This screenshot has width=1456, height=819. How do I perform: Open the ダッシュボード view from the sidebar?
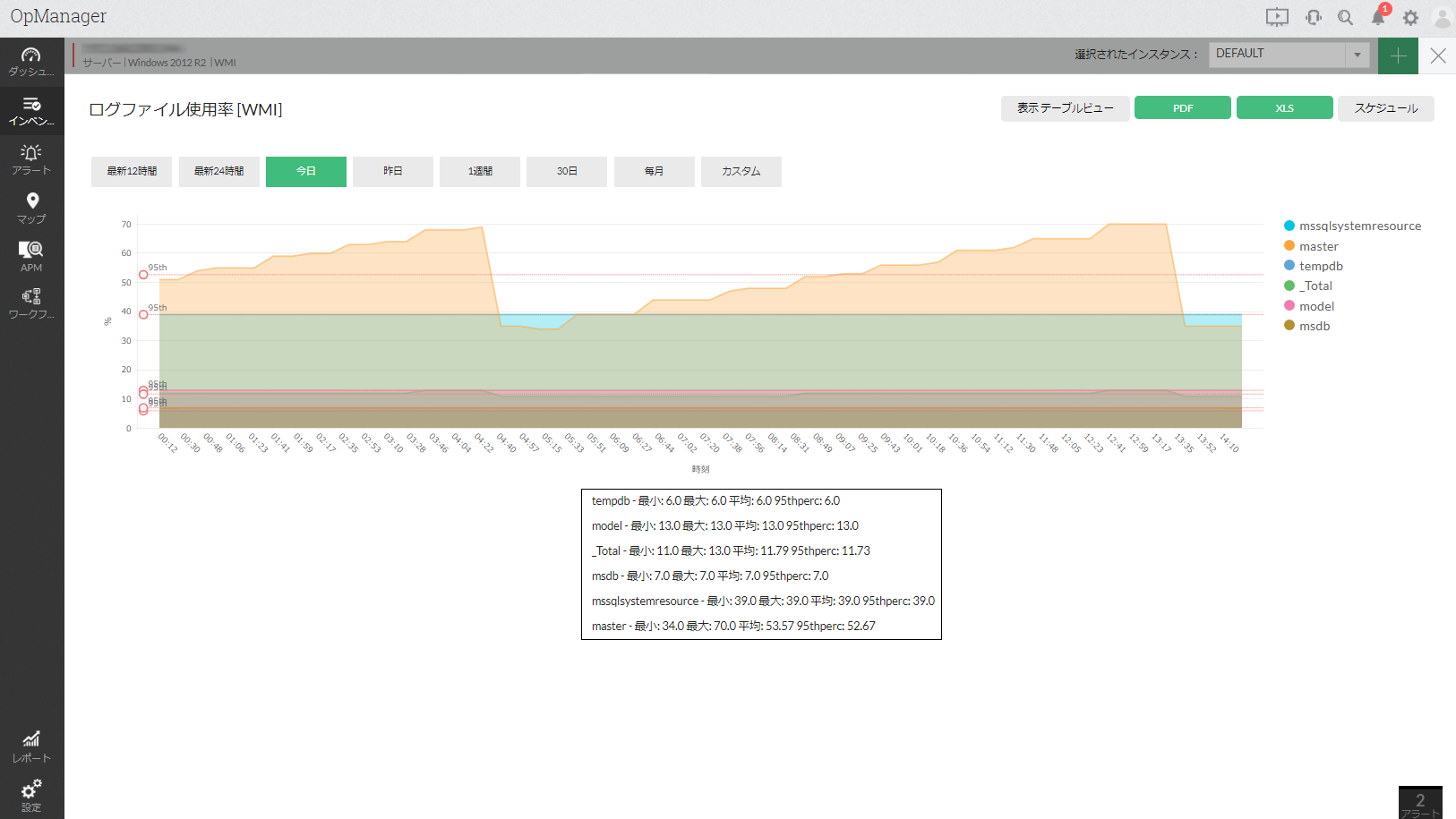click(31, 61)
